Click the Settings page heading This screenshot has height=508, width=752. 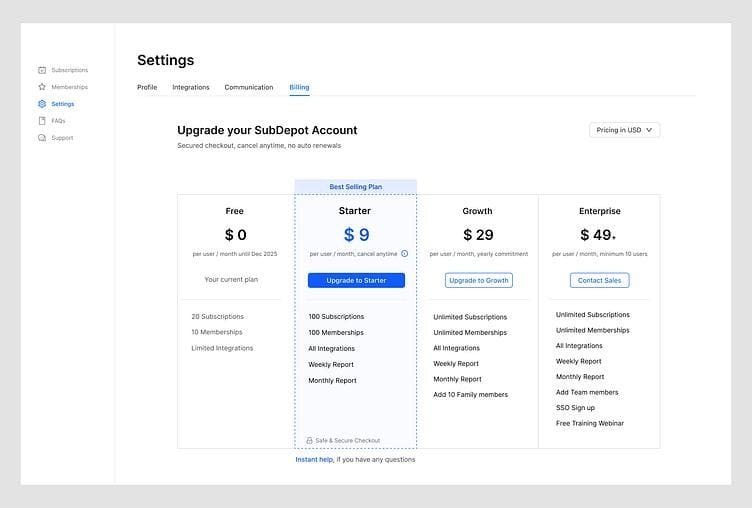165,60
